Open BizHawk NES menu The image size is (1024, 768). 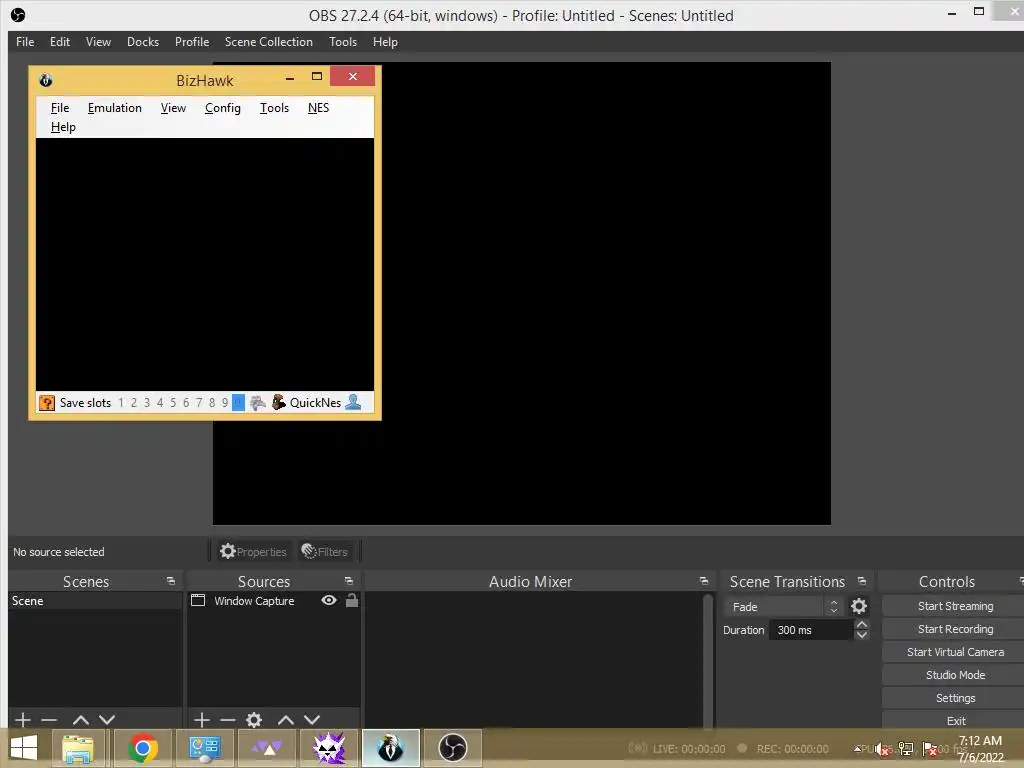click(319, 108)
